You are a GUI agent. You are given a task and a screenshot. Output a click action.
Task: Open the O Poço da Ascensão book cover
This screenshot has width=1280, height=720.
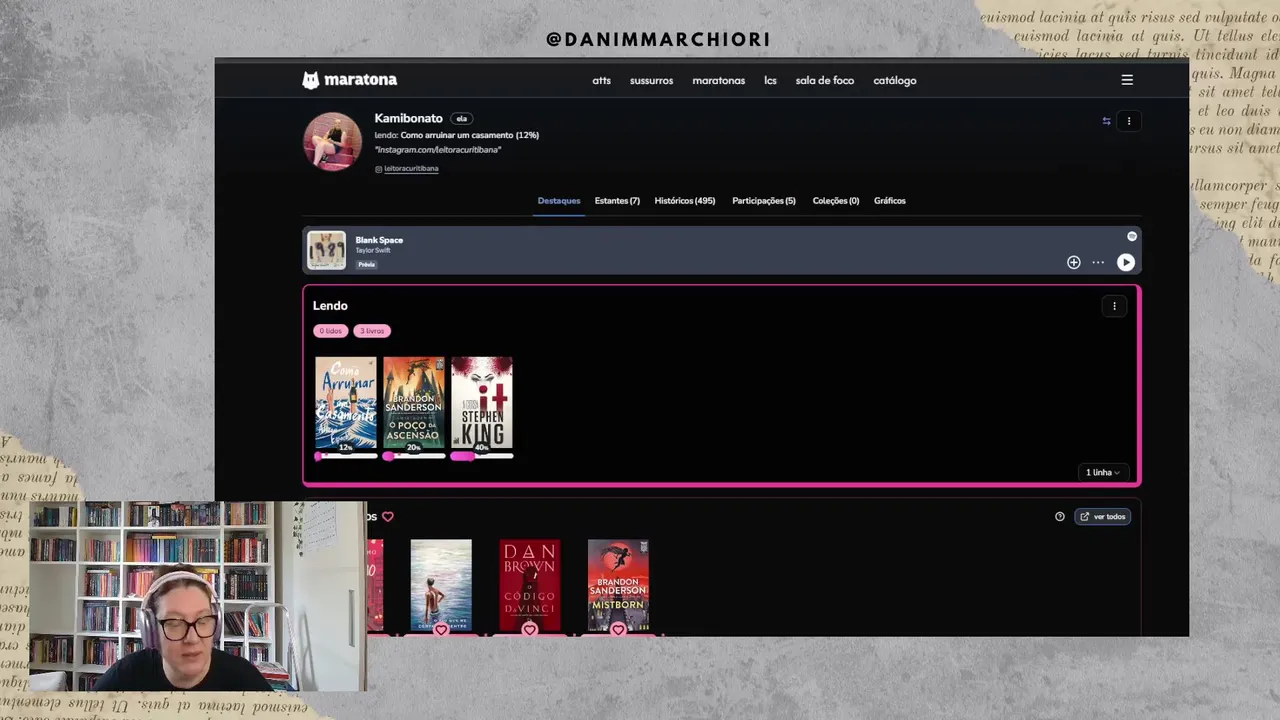[414, 402]
